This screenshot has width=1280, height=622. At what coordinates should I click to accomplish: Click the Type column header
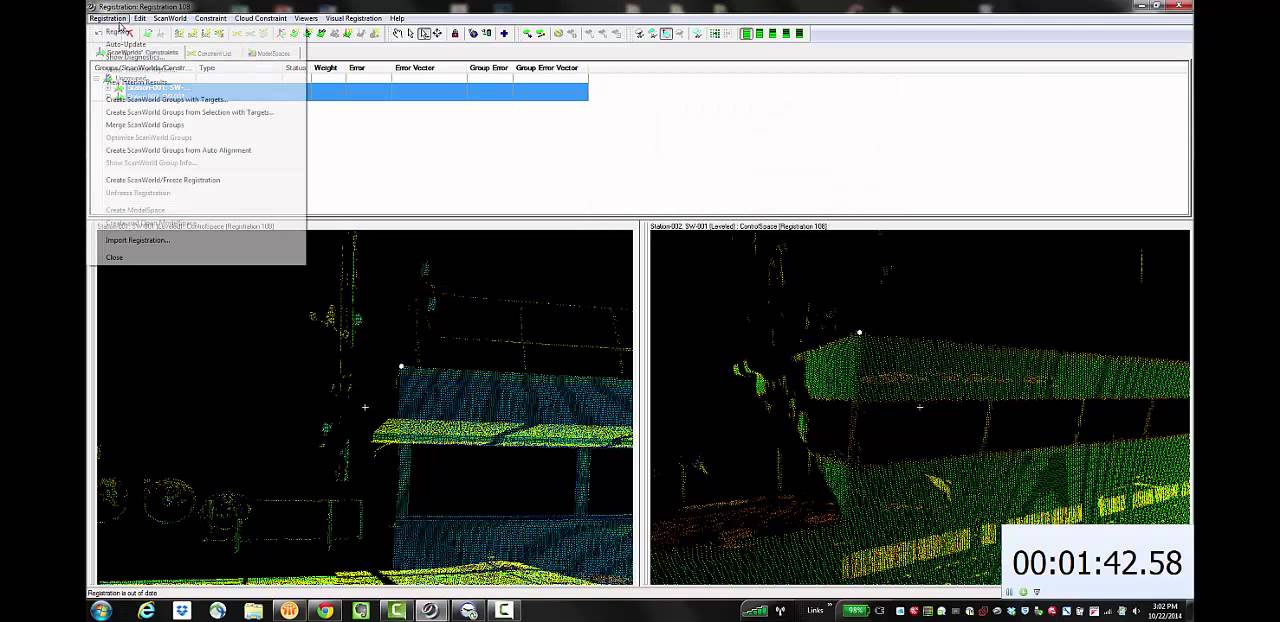(x=207, y=68)
